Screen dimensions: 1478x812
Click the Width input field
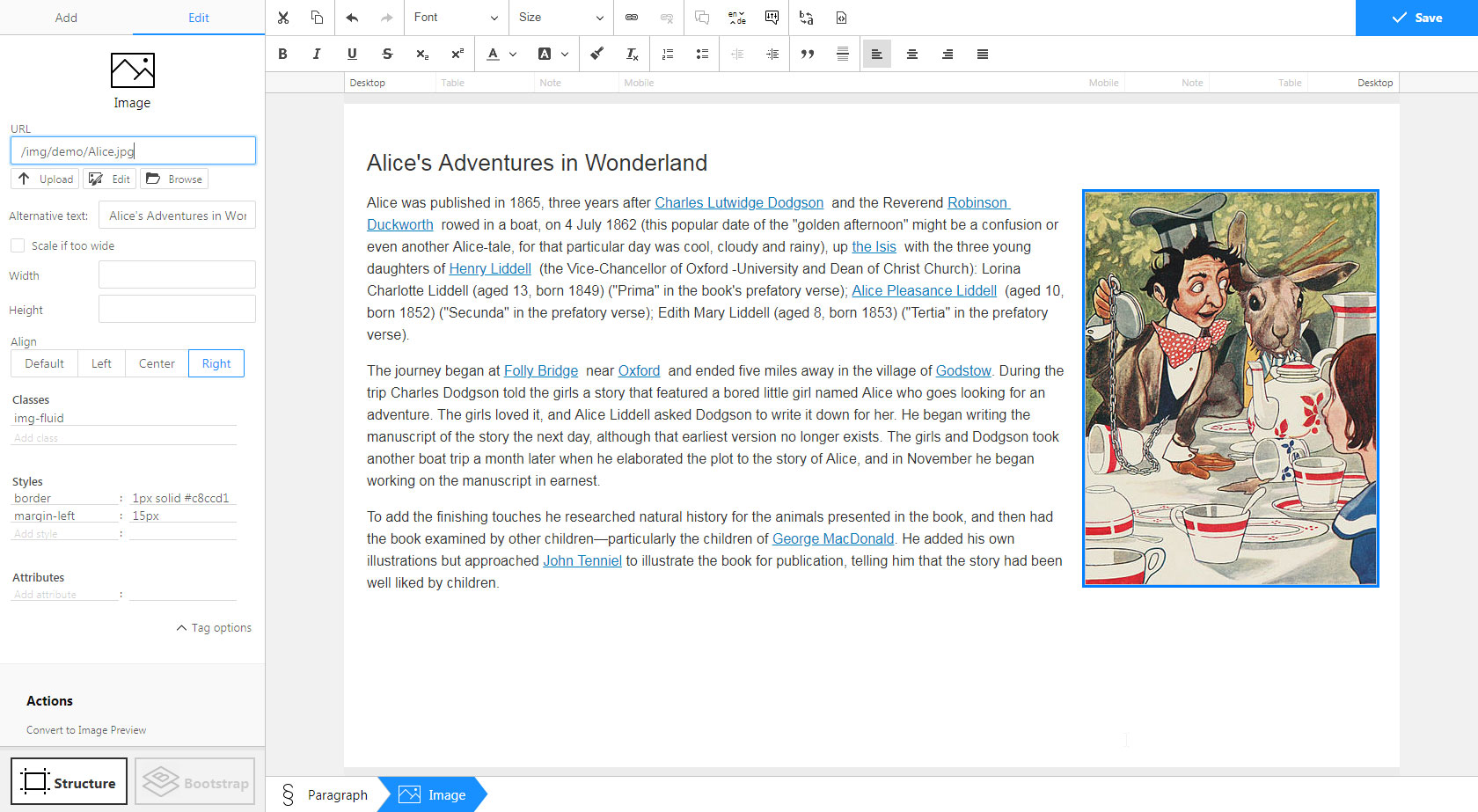coord(177,274)
